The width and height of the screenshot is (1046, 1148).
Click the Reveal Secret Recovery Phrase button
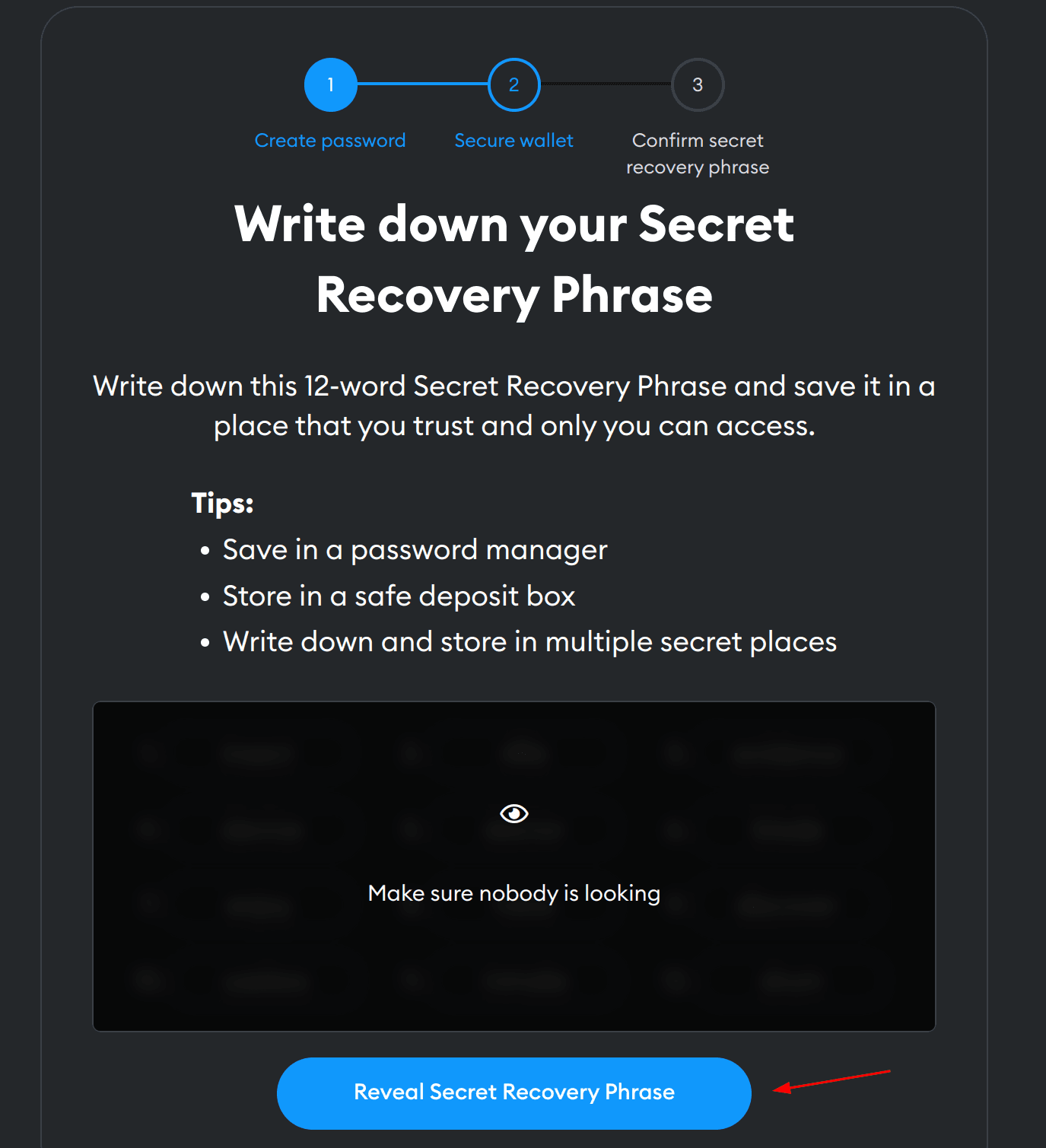(514, 1092)
